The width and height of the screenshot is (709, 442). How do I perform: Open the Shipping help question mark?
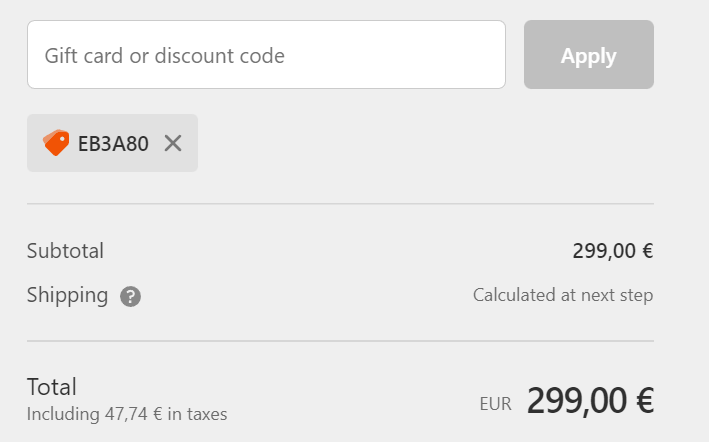click(130, 297)
